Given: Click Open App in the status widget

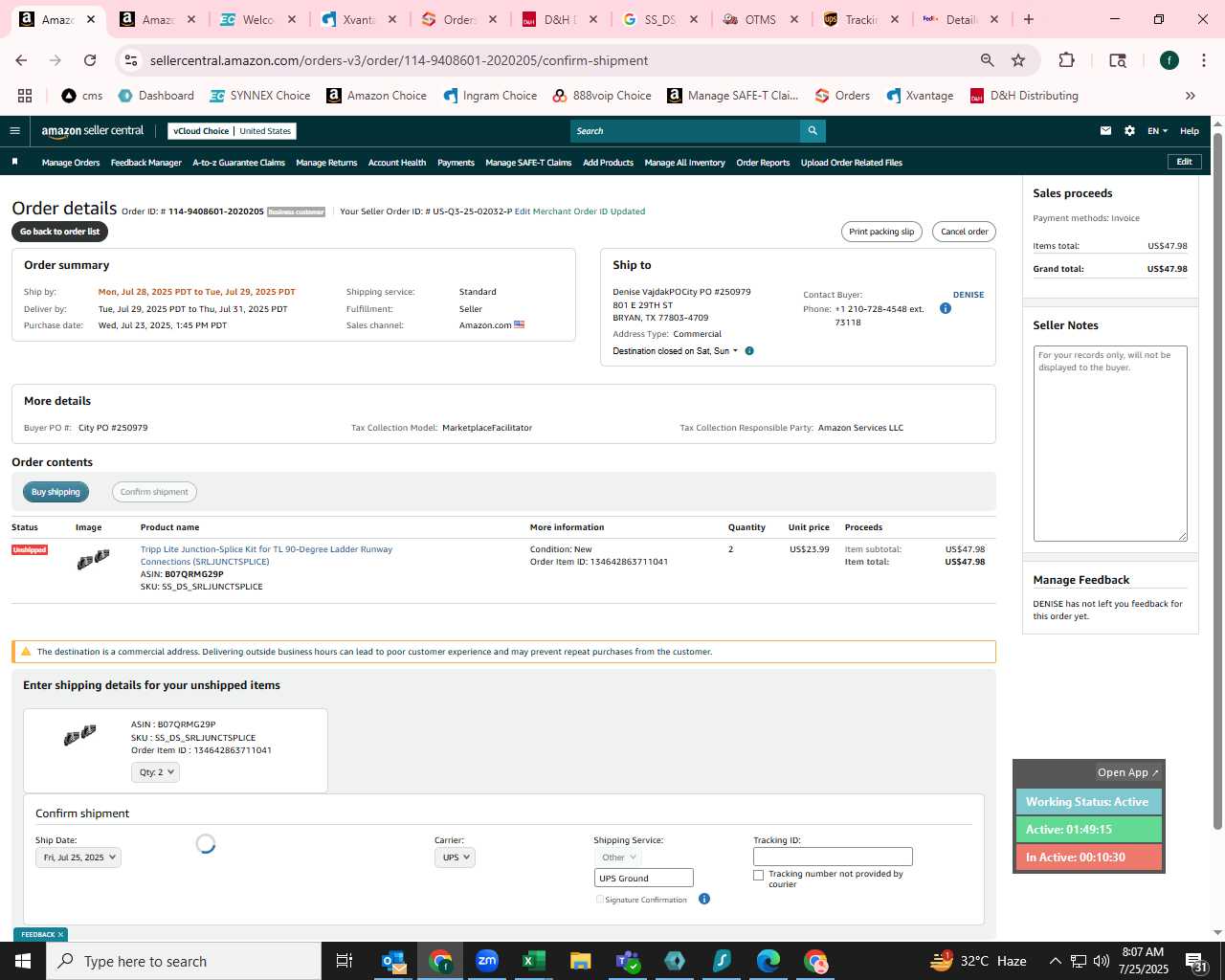Looking at the screenshot, I should coord(1128,772).
